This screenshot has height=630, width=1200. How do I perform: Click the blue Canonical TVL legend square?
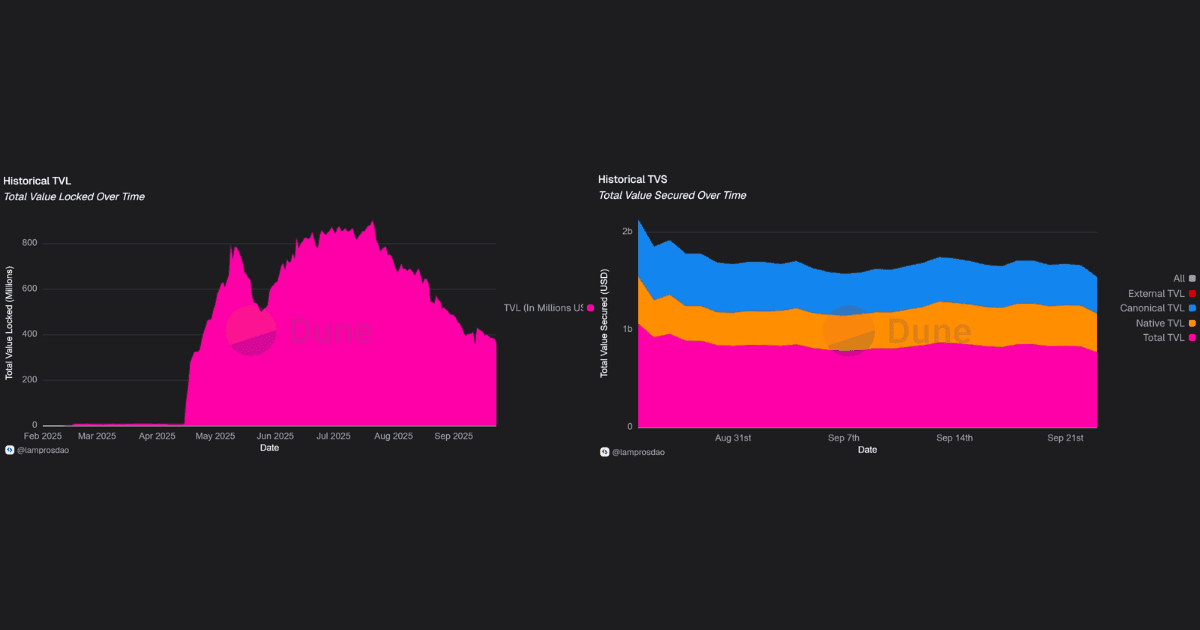point(1192,308)
